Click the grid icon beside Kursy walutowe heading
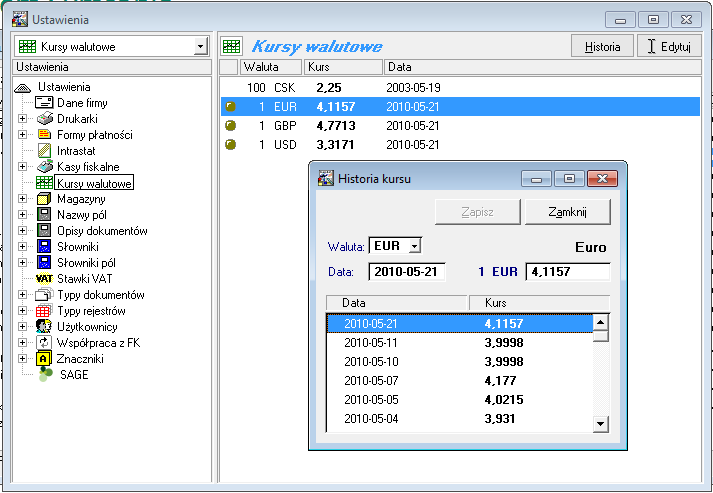The width and height of the screenshot is (713, 493). [x=231, y=46]
